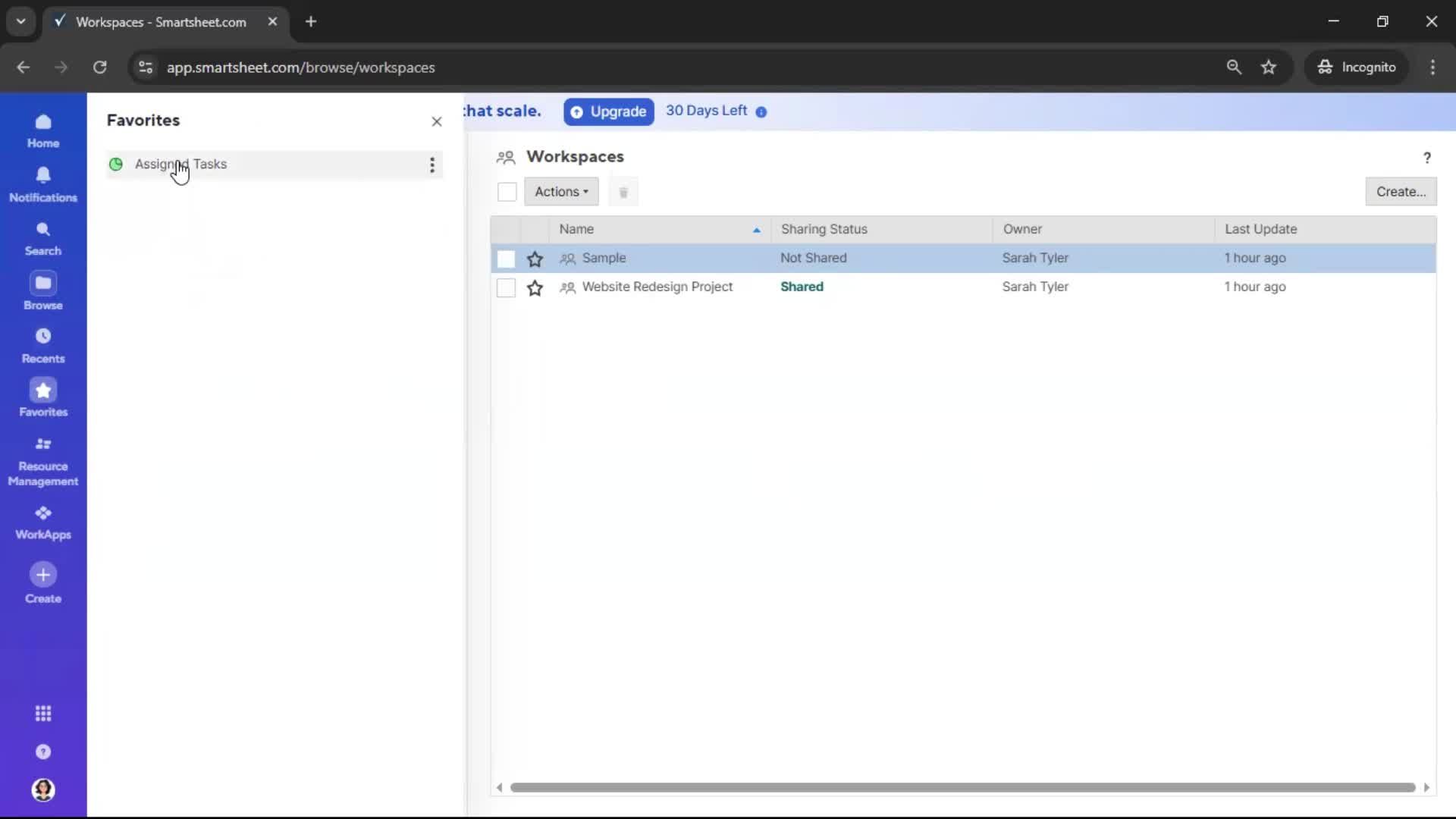Check the checkbox for the Sample workspace

pyautogui.click(x=506, y=259)
